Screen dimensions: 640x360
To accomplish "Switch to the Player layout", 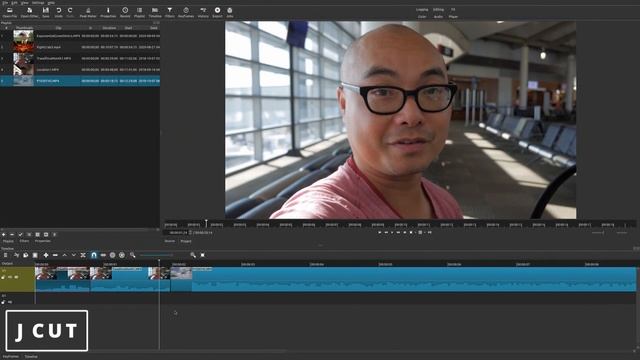I will (453, 17).
